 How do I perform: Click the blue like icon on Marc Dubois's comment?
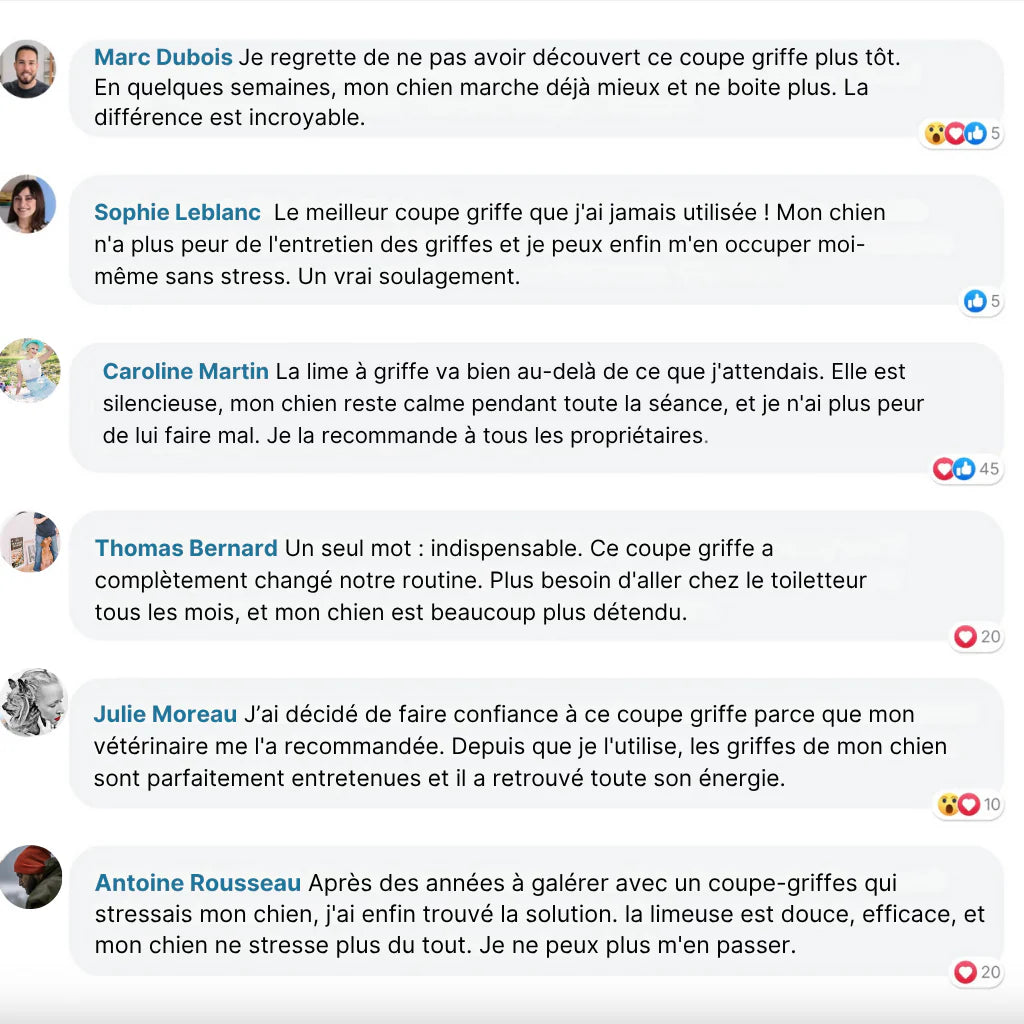tap(975, 133)
